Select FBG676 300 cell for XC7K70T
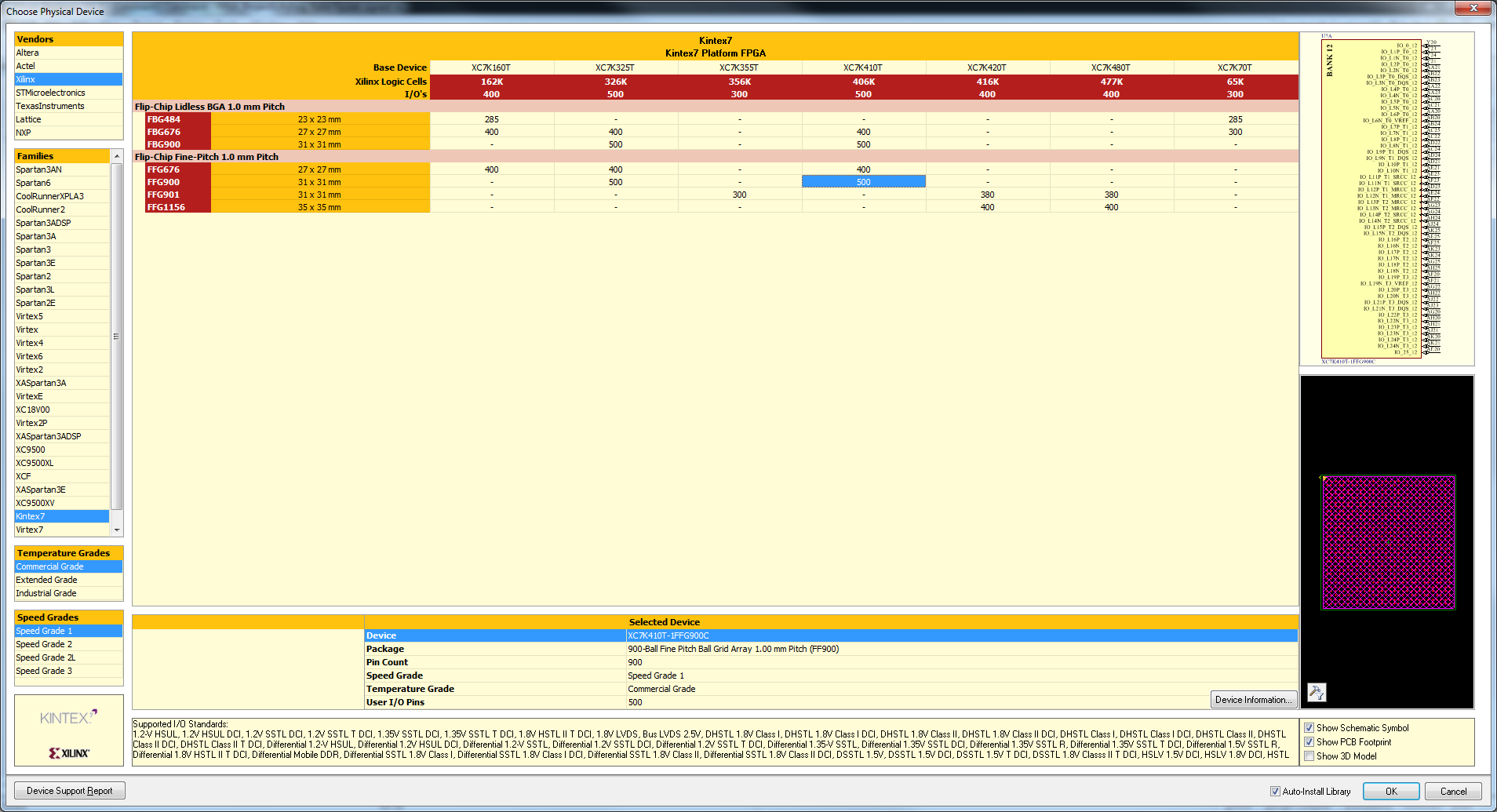This screenshot has width=1497, height=812. (x=1235, y=132)
